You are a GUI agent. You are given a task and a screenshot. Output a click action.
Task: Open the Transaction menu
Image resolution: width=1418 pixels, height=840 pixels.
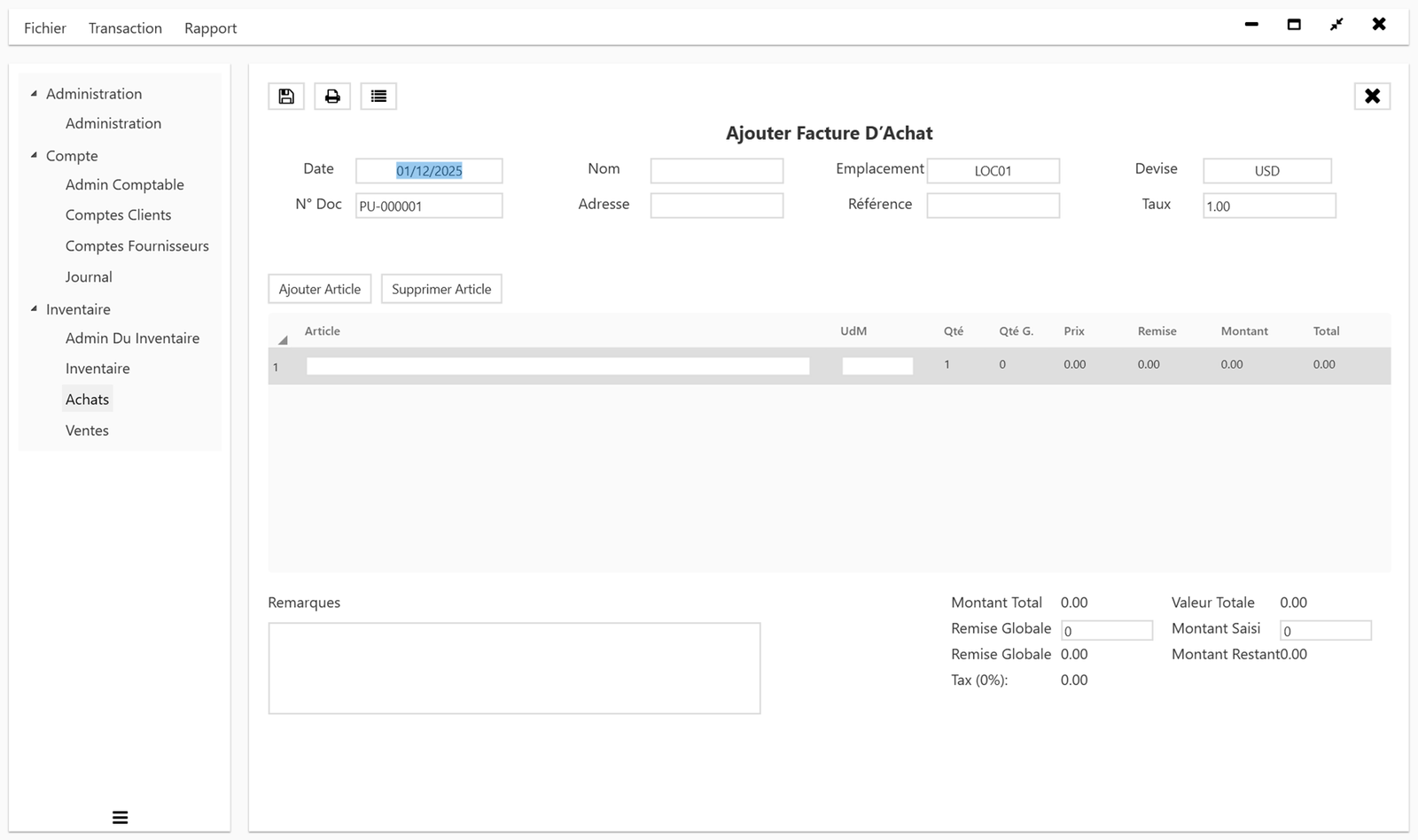click(x=124, y=27)
